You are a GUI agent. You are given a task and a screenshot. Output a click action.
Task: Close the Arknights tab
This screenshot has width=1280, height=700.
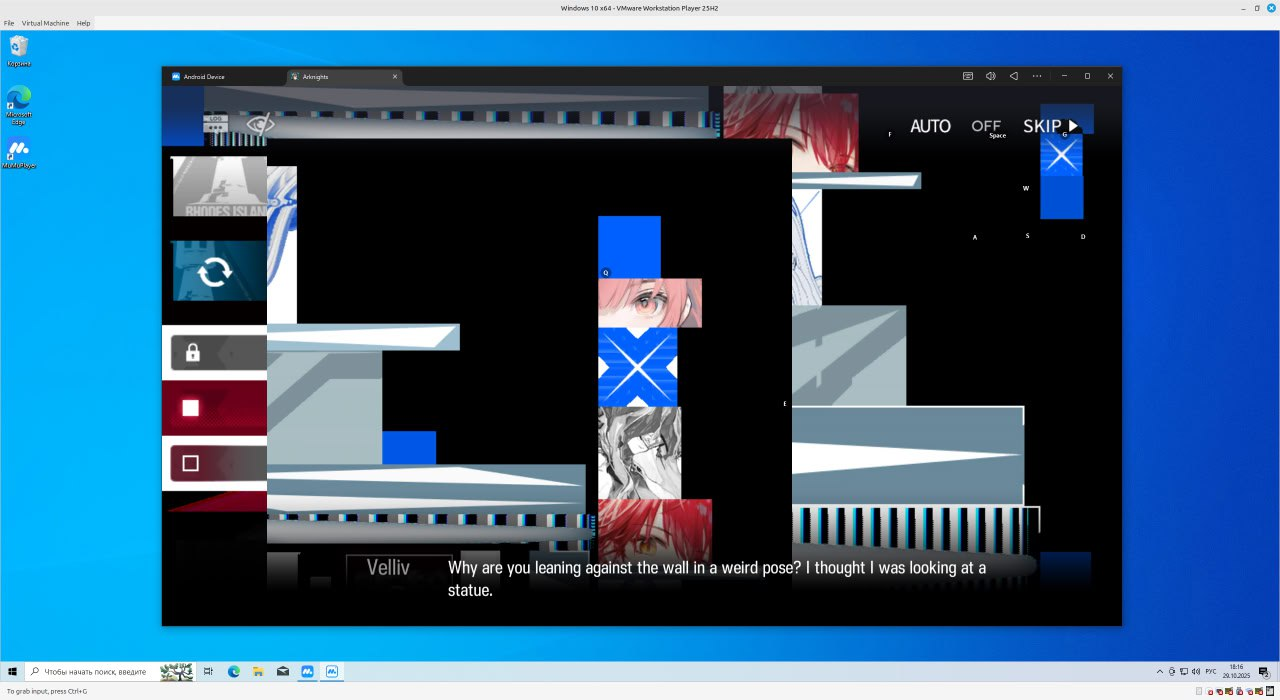click(395, 76)
